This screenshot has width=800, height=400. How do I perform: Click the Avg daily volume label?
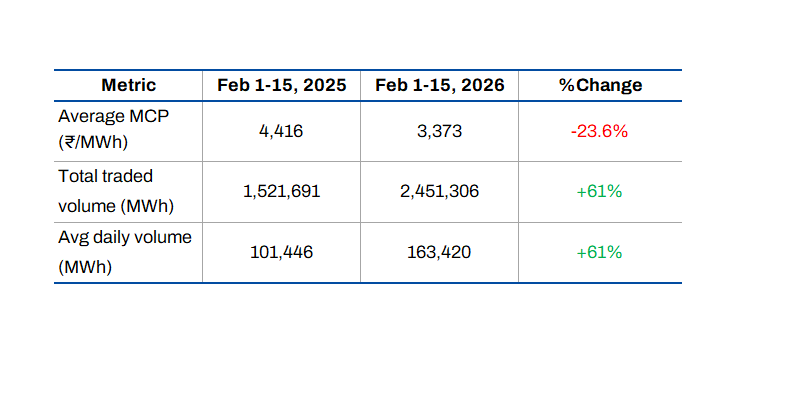[x=125, y=238]
